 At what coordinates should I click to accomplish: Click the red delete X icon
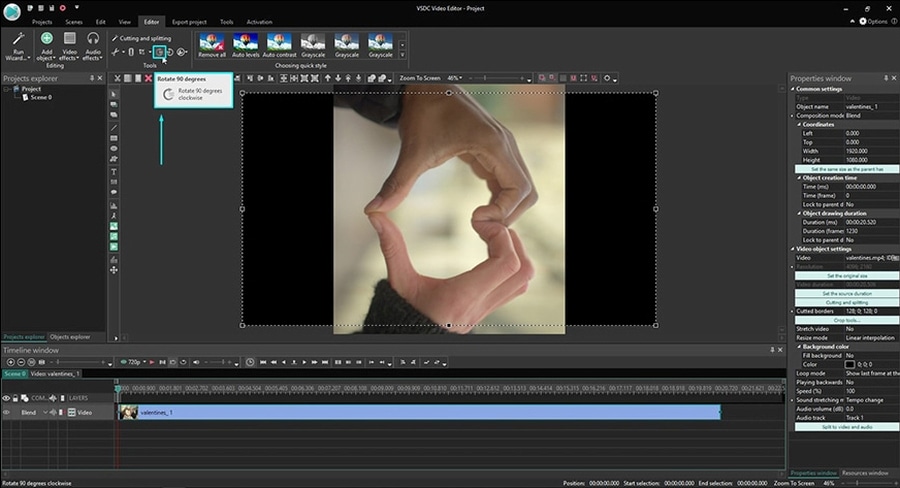[149, 78]
